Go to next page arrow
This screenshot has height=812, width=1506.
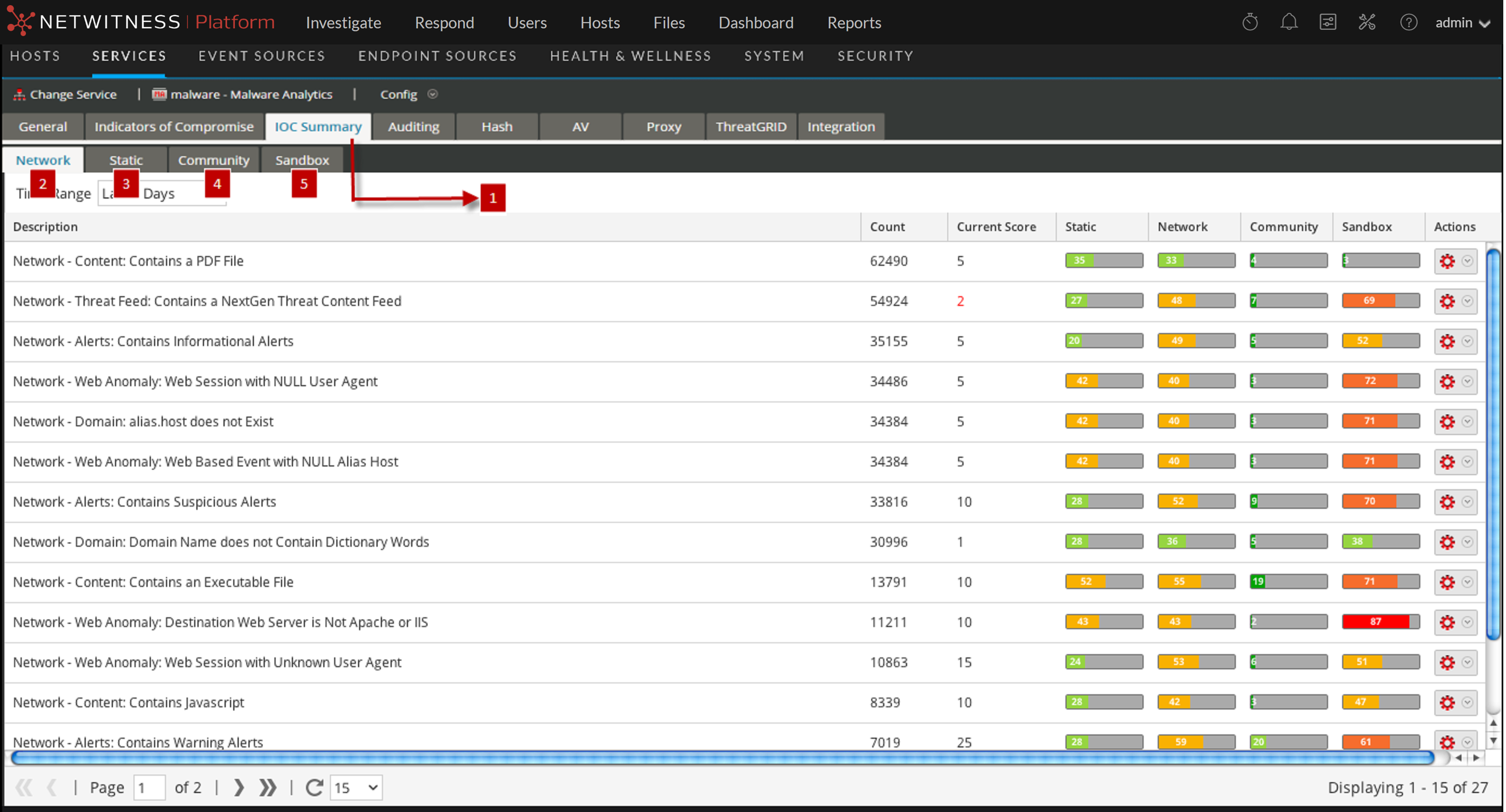click(239, 788)
